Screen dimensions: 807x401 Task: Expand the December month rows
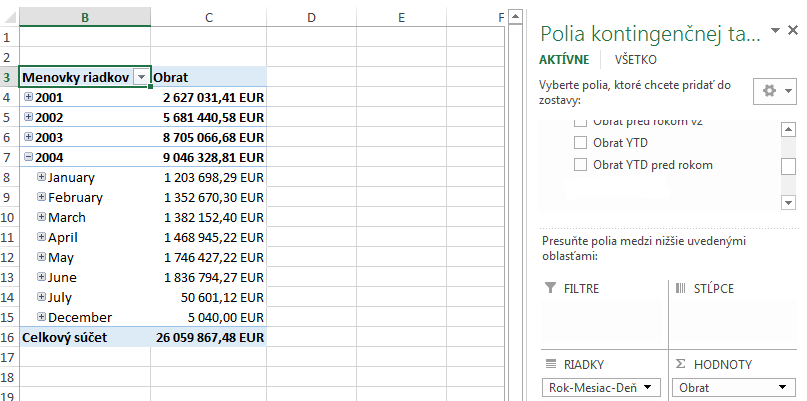coord(42,317)
